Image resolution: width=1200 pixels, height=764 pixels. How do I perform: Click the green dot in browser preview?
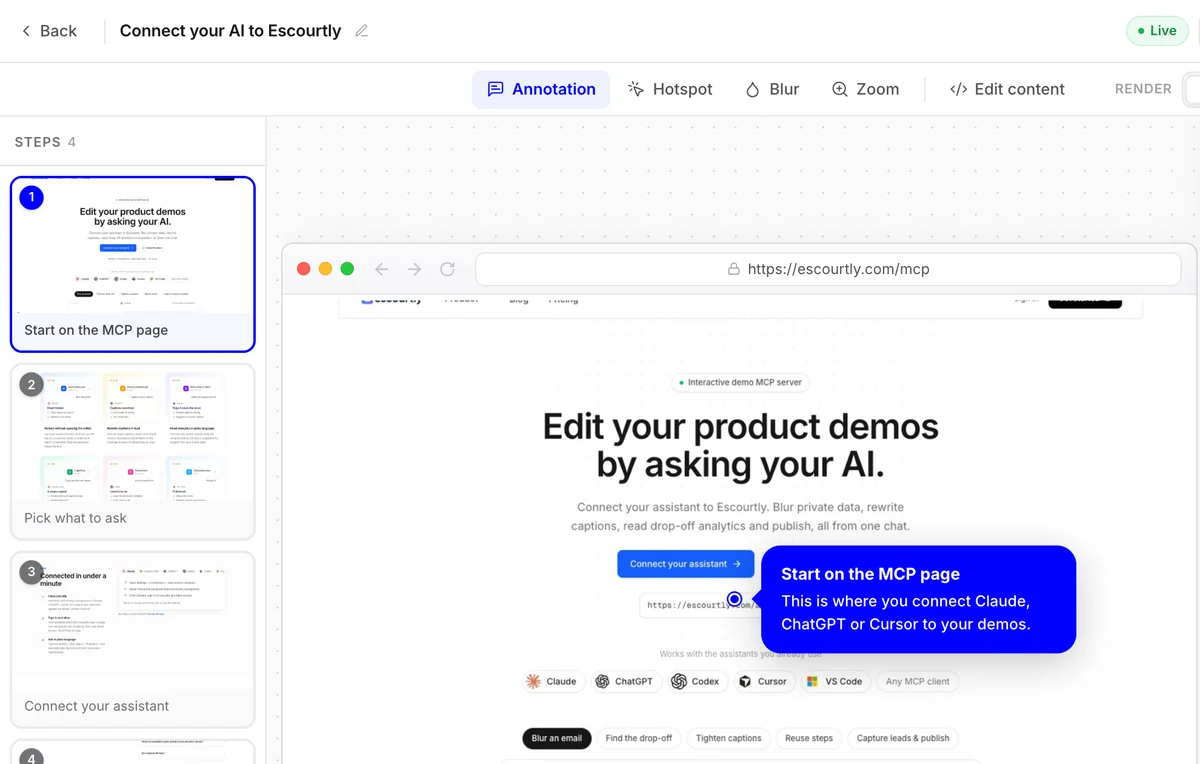point(347,269)
